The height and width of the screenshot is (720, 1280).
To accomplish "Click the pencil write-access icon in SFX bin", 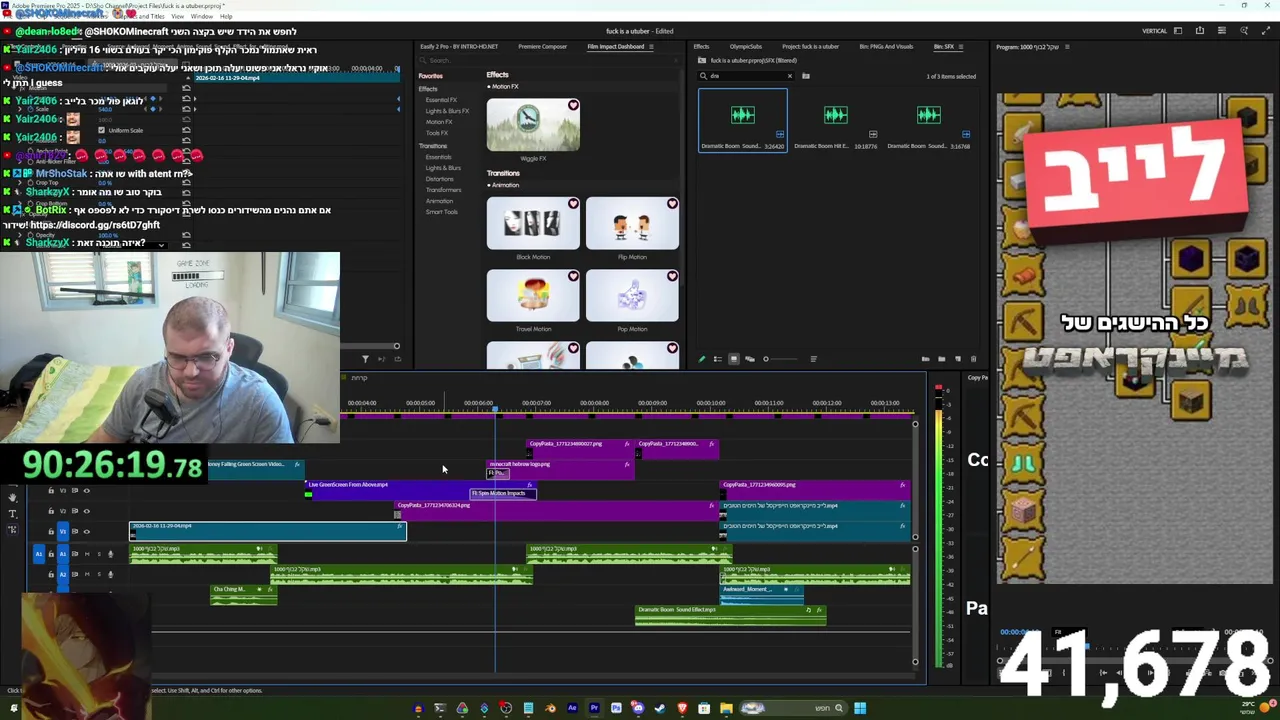I will click(x=701, y=359).
